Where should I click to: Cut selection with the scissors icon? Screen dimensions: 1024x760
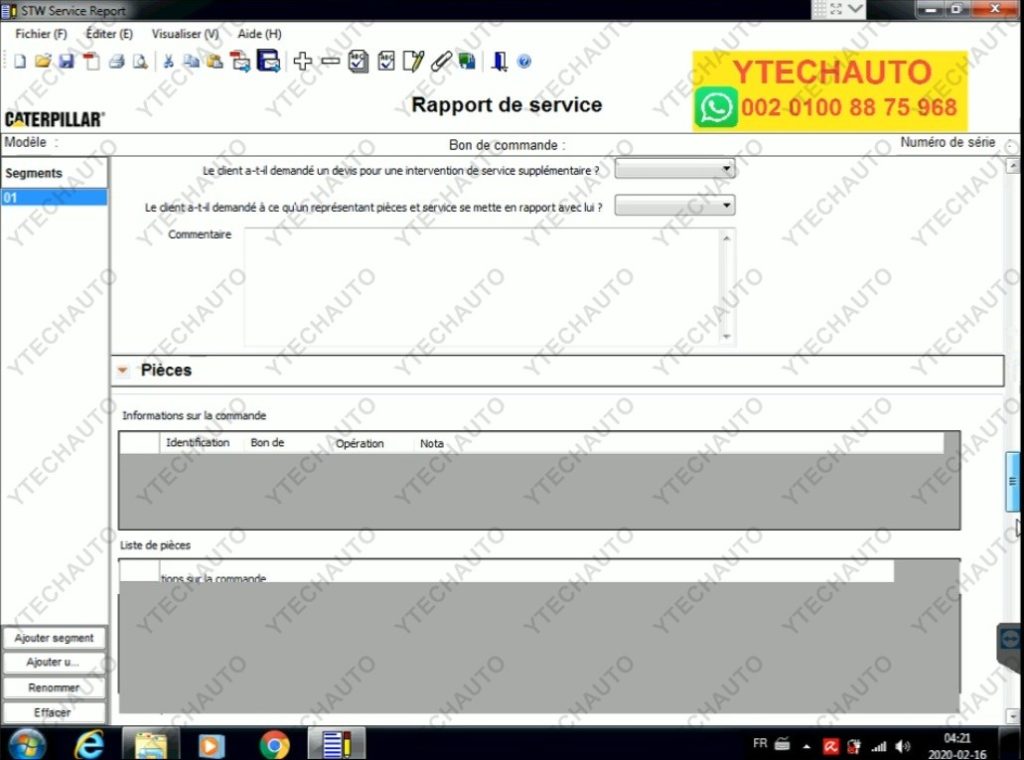point(168,61)
